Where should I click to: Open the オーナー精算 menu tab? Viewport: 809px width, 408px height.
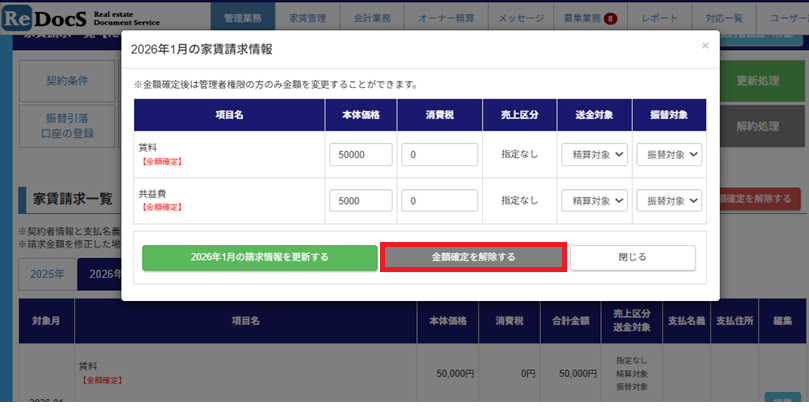[446, 18]
